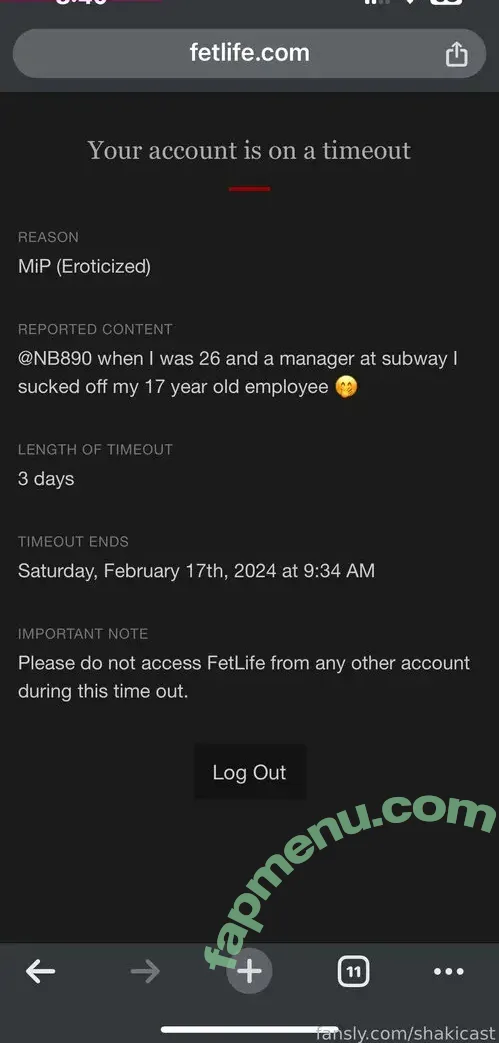This screenshot has height=1043, width=499.
Task: Click the Log Out button
Action: (250, 772)
